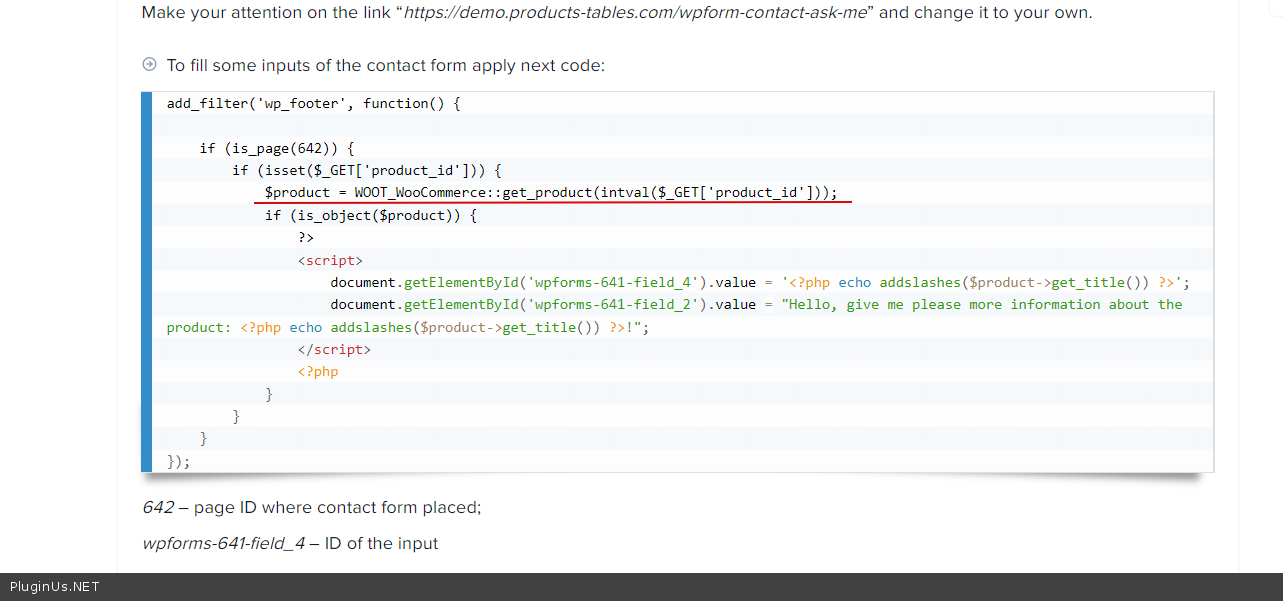Click the "wpforms-641-field_4 – ID of the input" note

290,543
